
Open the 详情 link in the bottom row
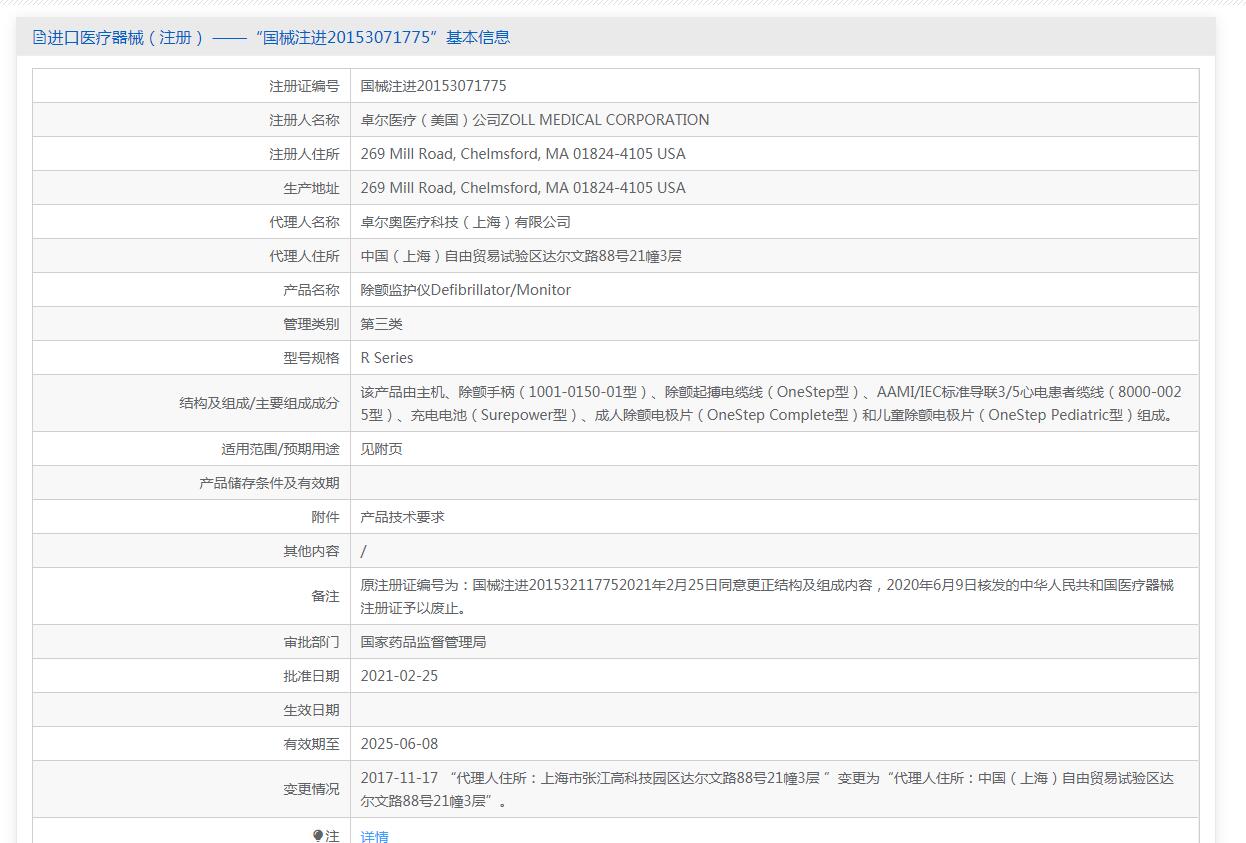pyautogui.click(x=374, y=836)
